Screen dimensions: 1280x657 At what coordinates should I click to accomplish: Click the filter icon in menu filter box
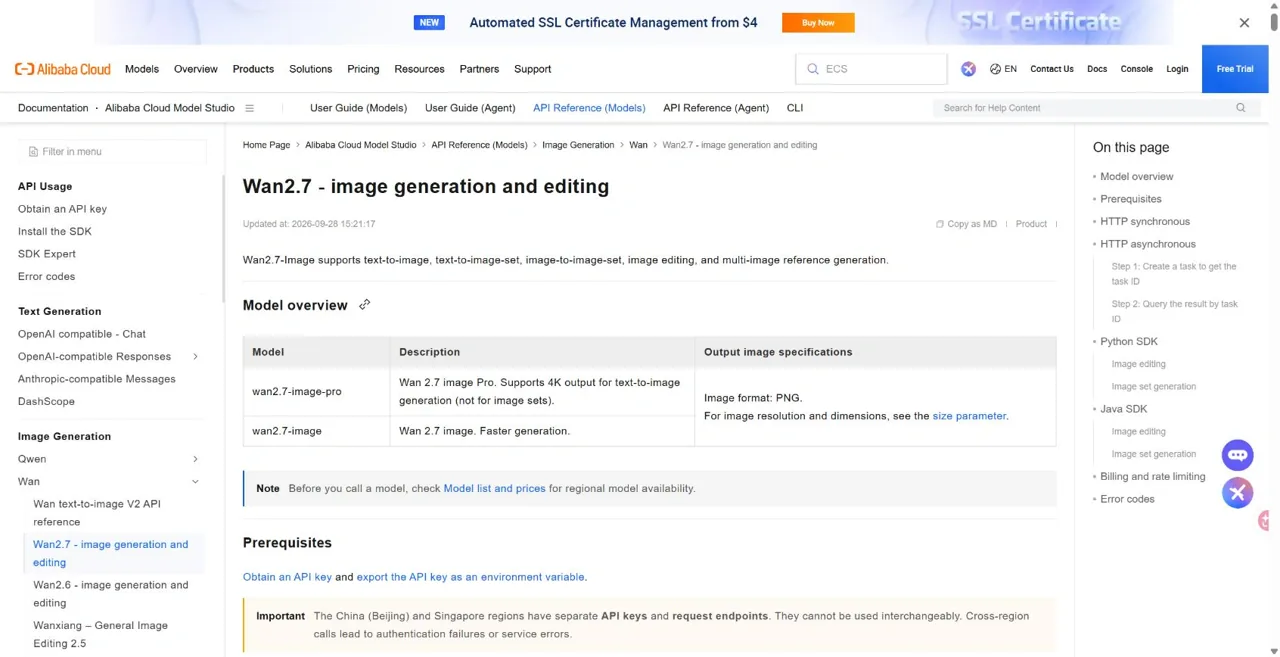(x=33, y=152)
